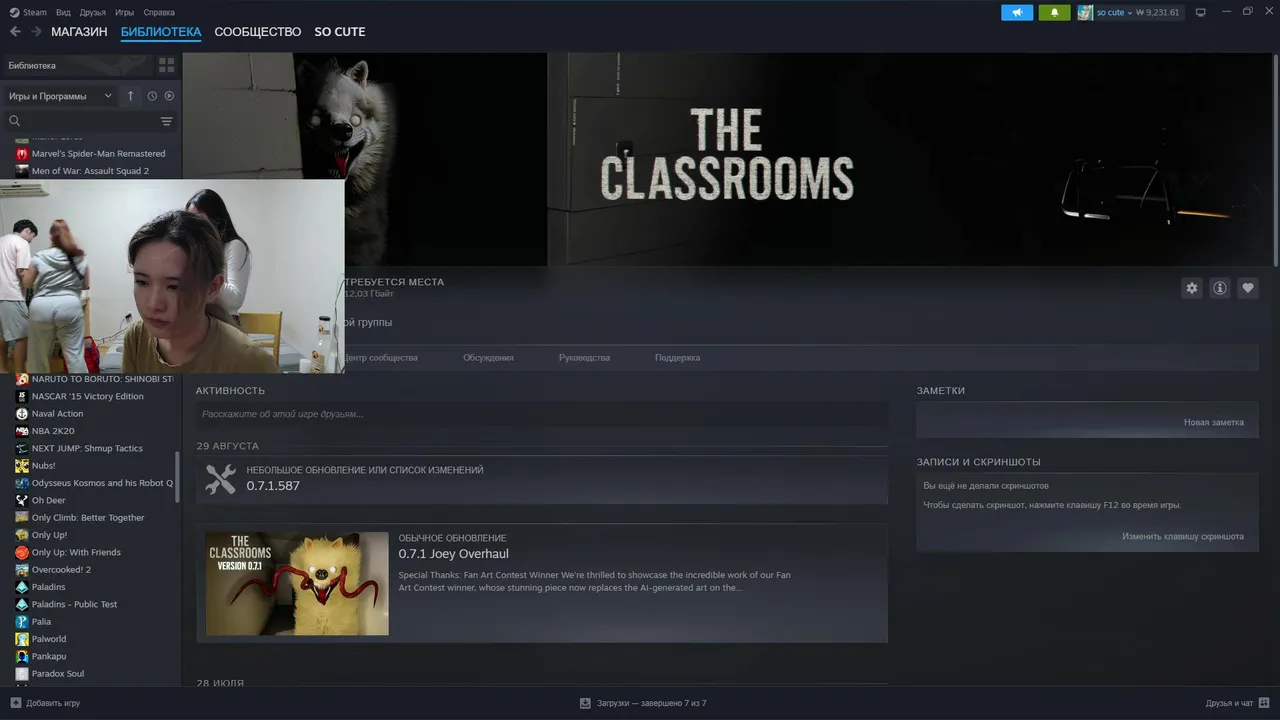Viewport: 1280px width, 720px height.
Task: Click Marvel's Spider-Man Remastered icon
Action: (22, 154)
